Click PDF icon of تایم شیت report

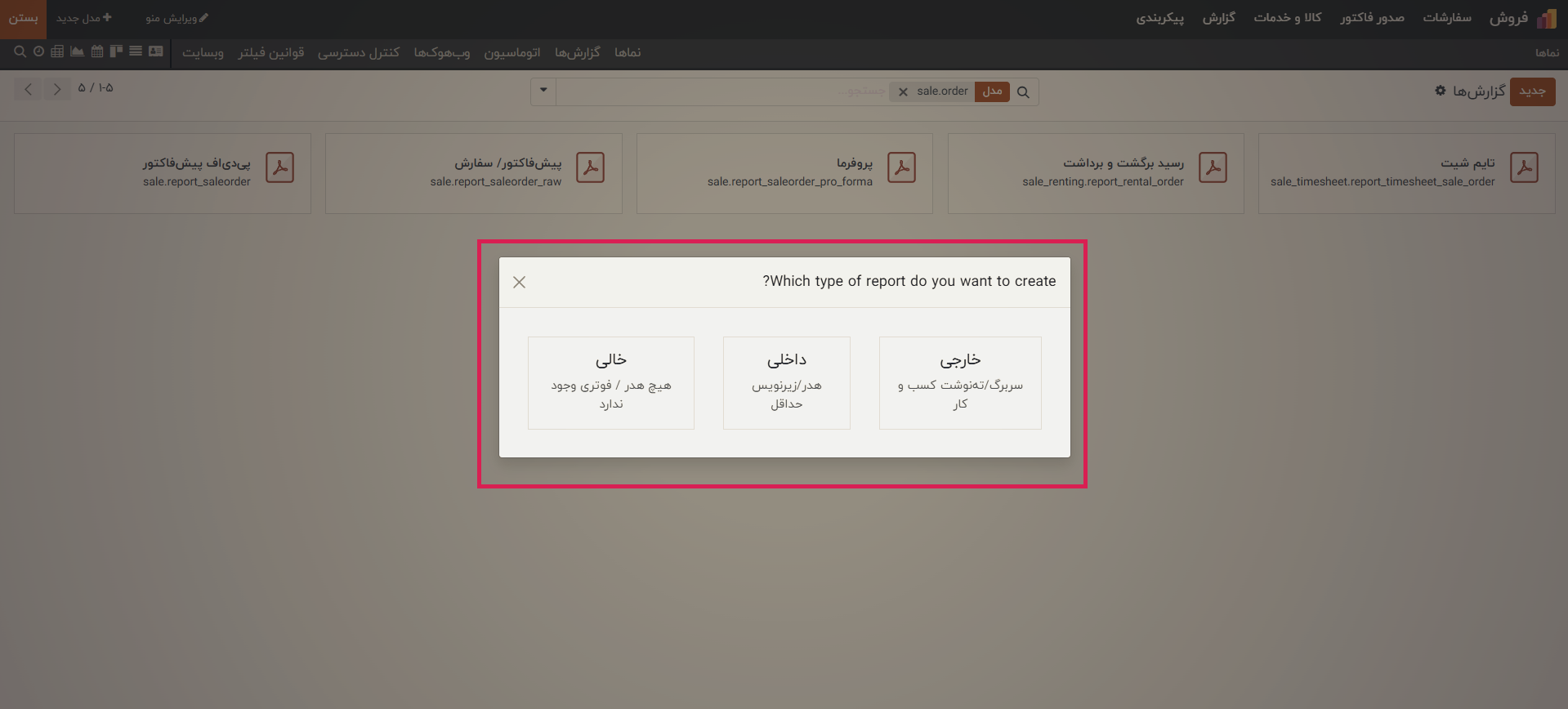pos(1524,167)
